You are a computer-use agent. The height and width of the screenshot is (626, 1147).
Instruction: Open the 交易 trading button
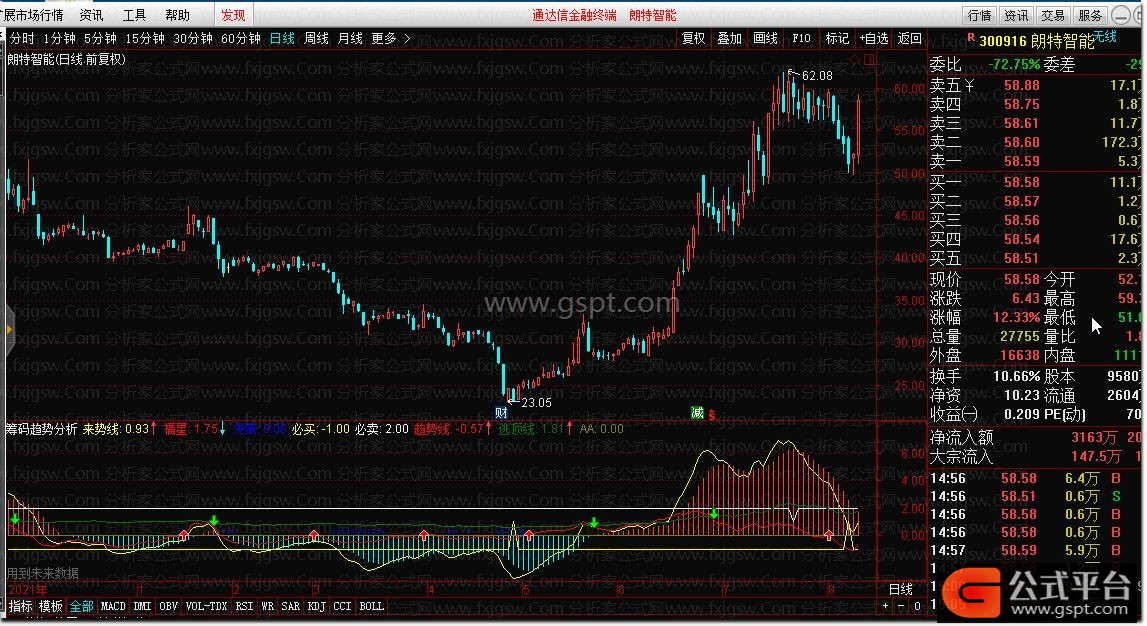[x=1053, y=15]
